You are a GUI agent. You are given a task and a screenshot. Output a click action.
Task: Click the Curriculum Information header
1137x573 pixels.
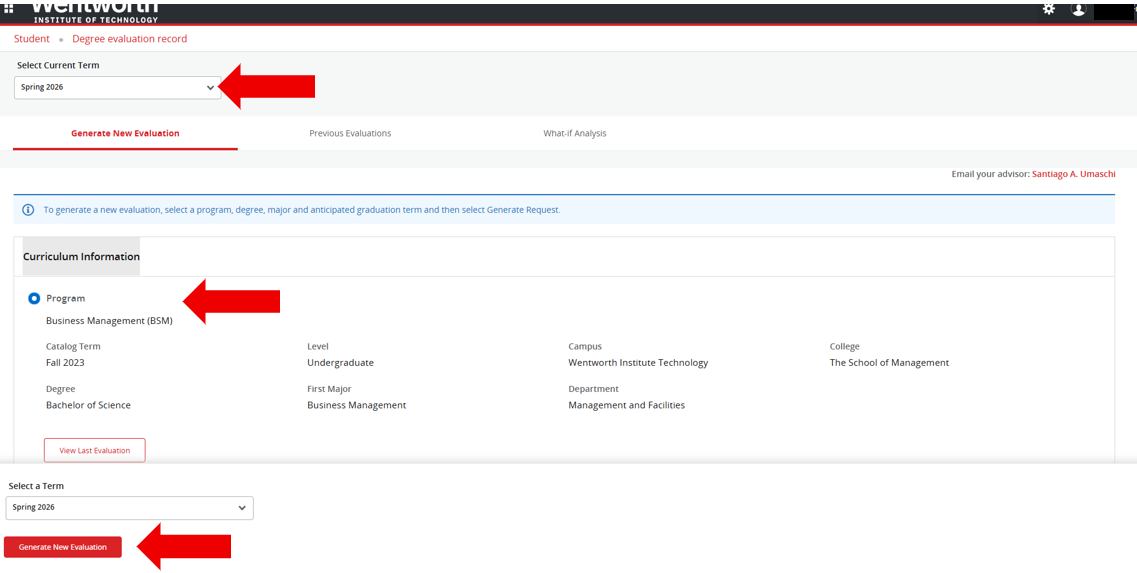click(81, 257)
